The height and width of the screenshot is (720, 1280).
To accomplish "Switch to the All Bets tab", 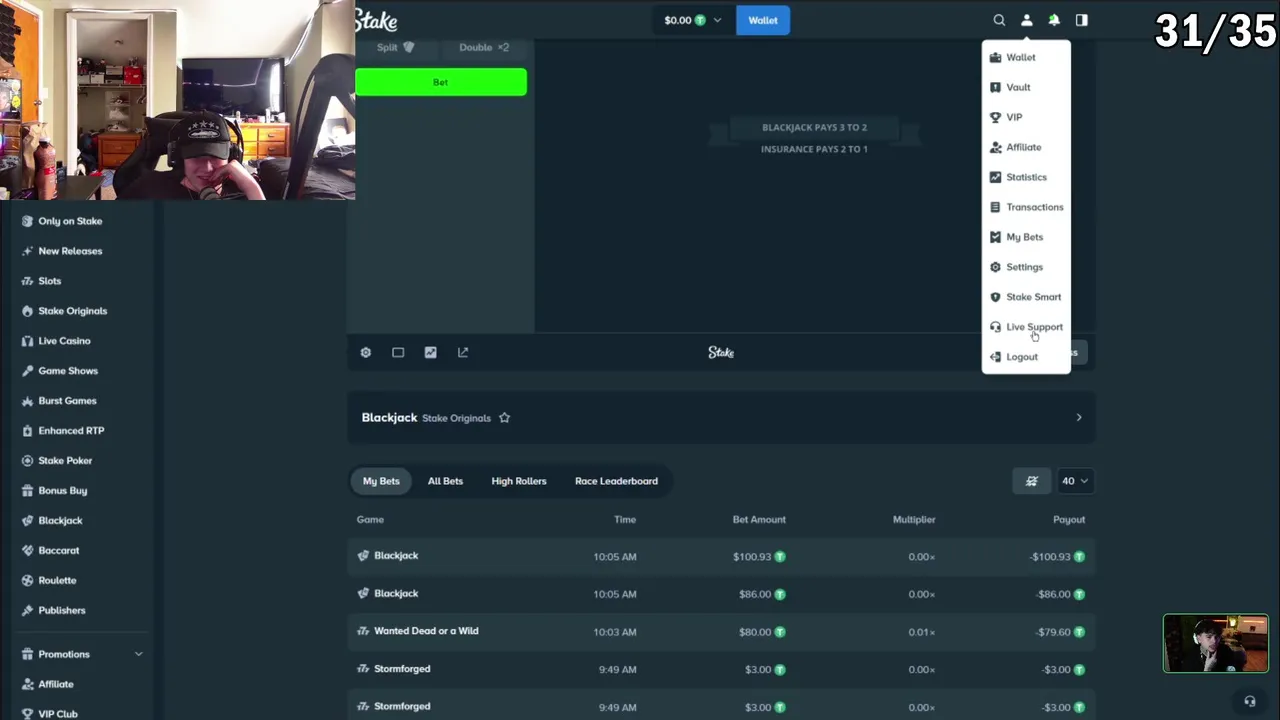I will coord(445,481).
